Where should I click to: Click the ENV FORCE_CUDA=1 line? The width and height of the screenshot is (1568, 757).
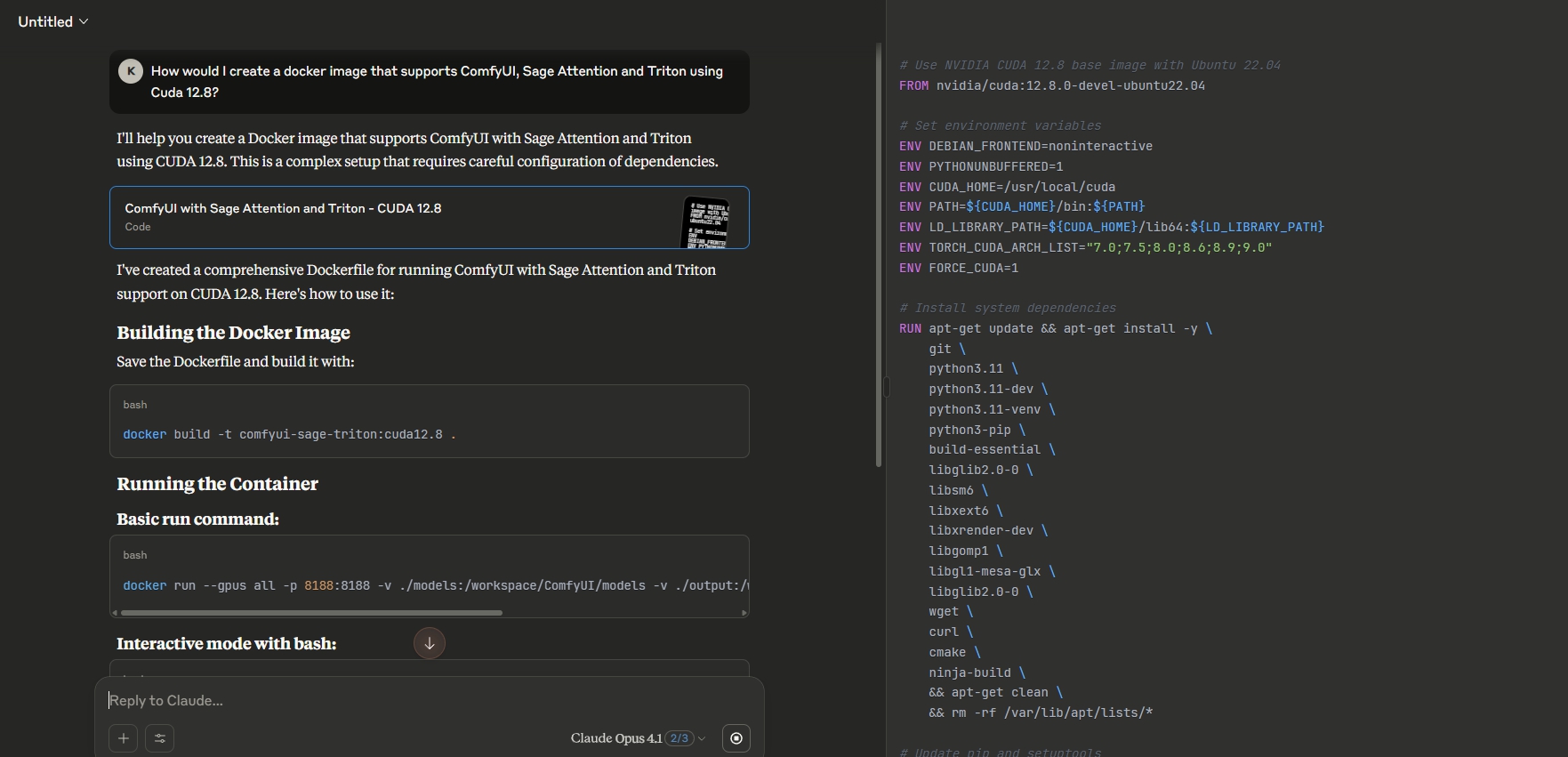tap(959, 269)
